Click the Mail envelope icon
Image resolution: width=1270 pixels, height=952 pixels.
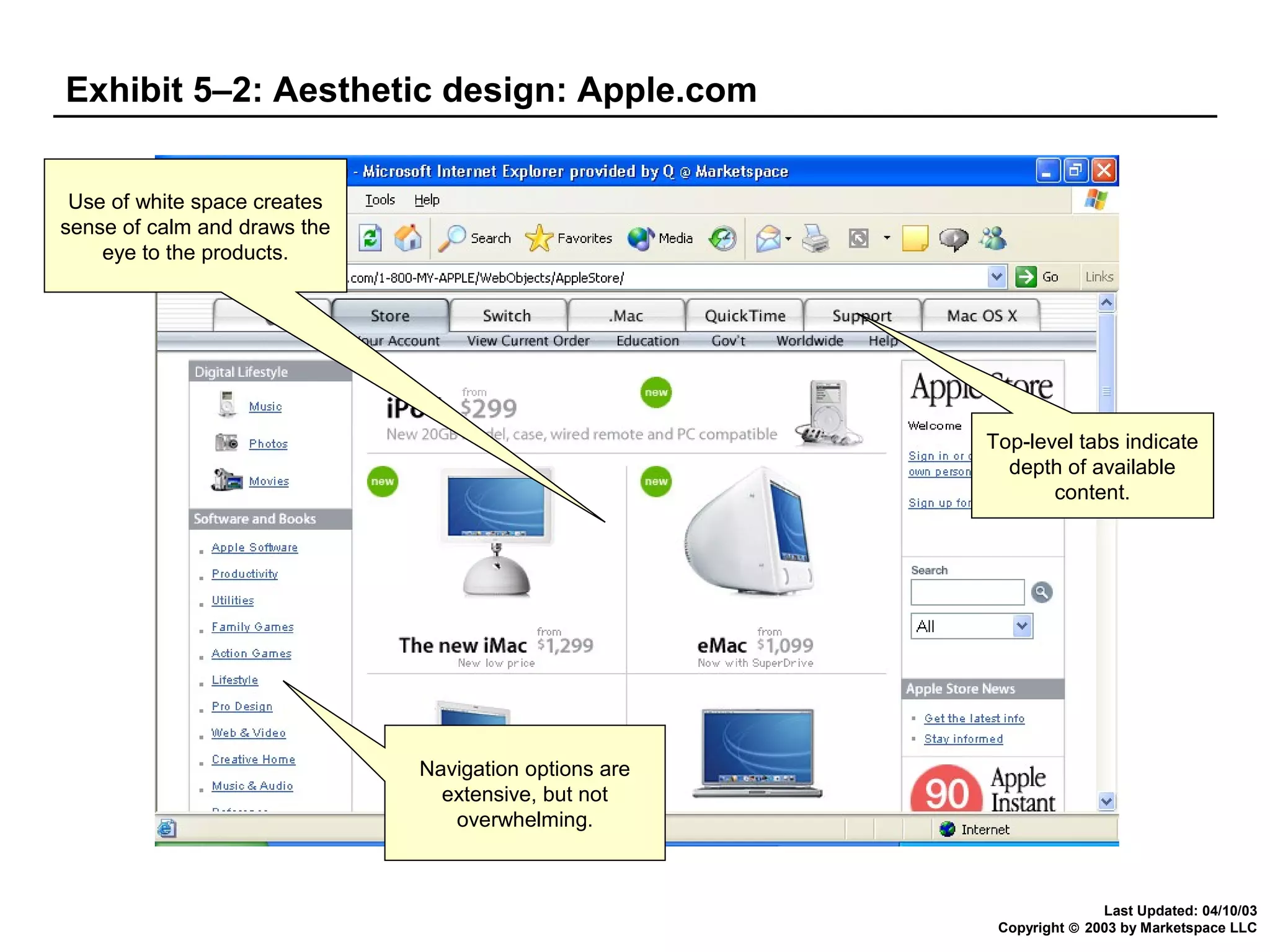click(x=768, y=239)
